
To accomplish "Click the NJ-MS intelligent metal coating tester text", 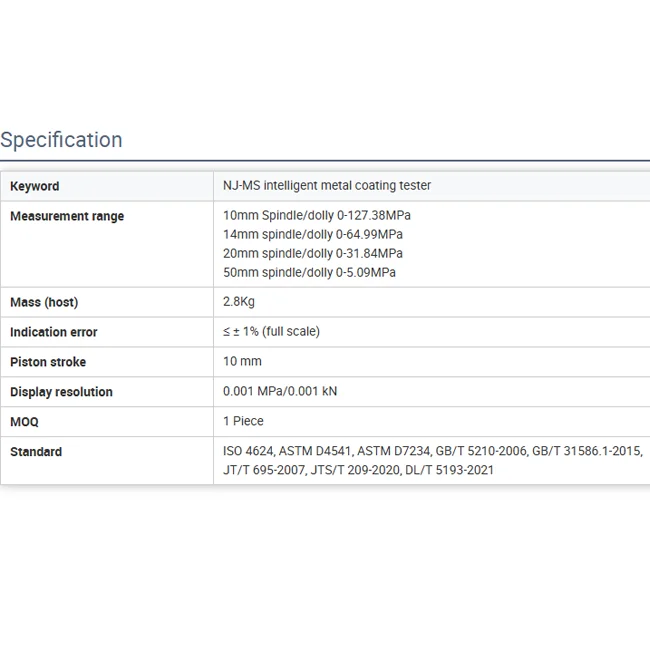I will 327,186.
